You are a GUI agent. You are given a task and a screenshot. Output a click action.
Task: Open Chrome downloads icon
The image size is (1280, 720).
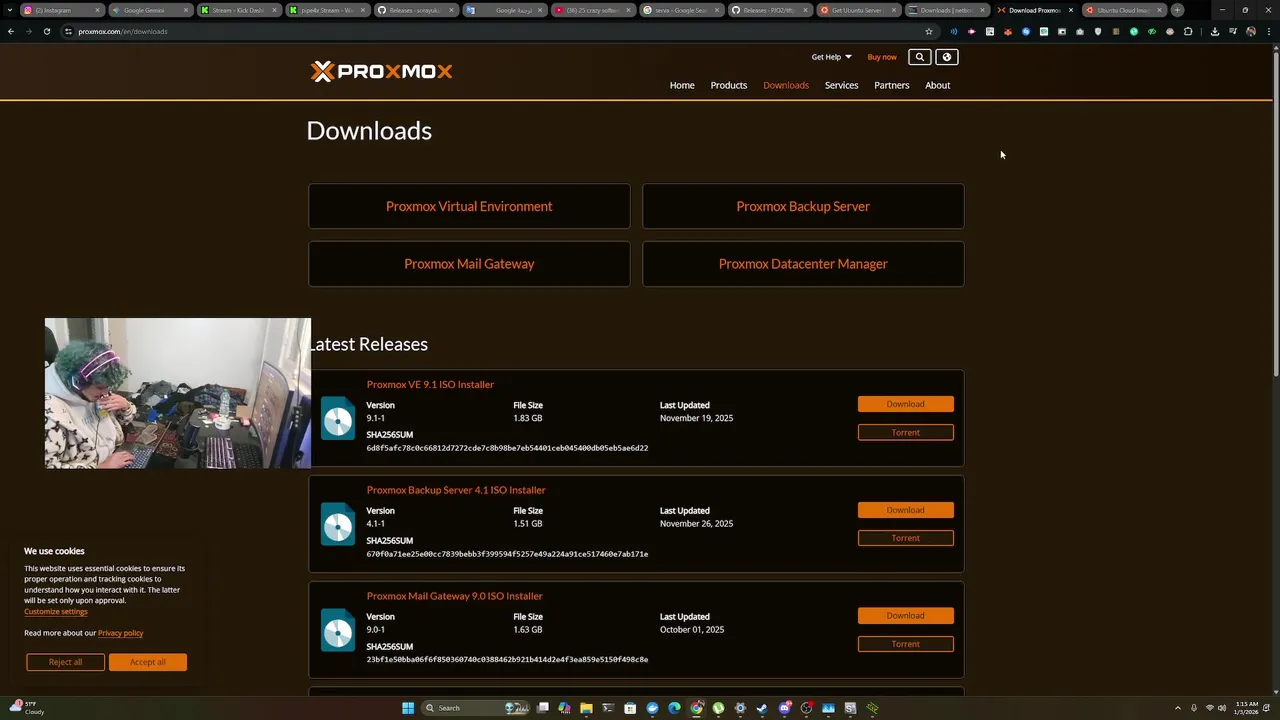tap(1214, 31)
